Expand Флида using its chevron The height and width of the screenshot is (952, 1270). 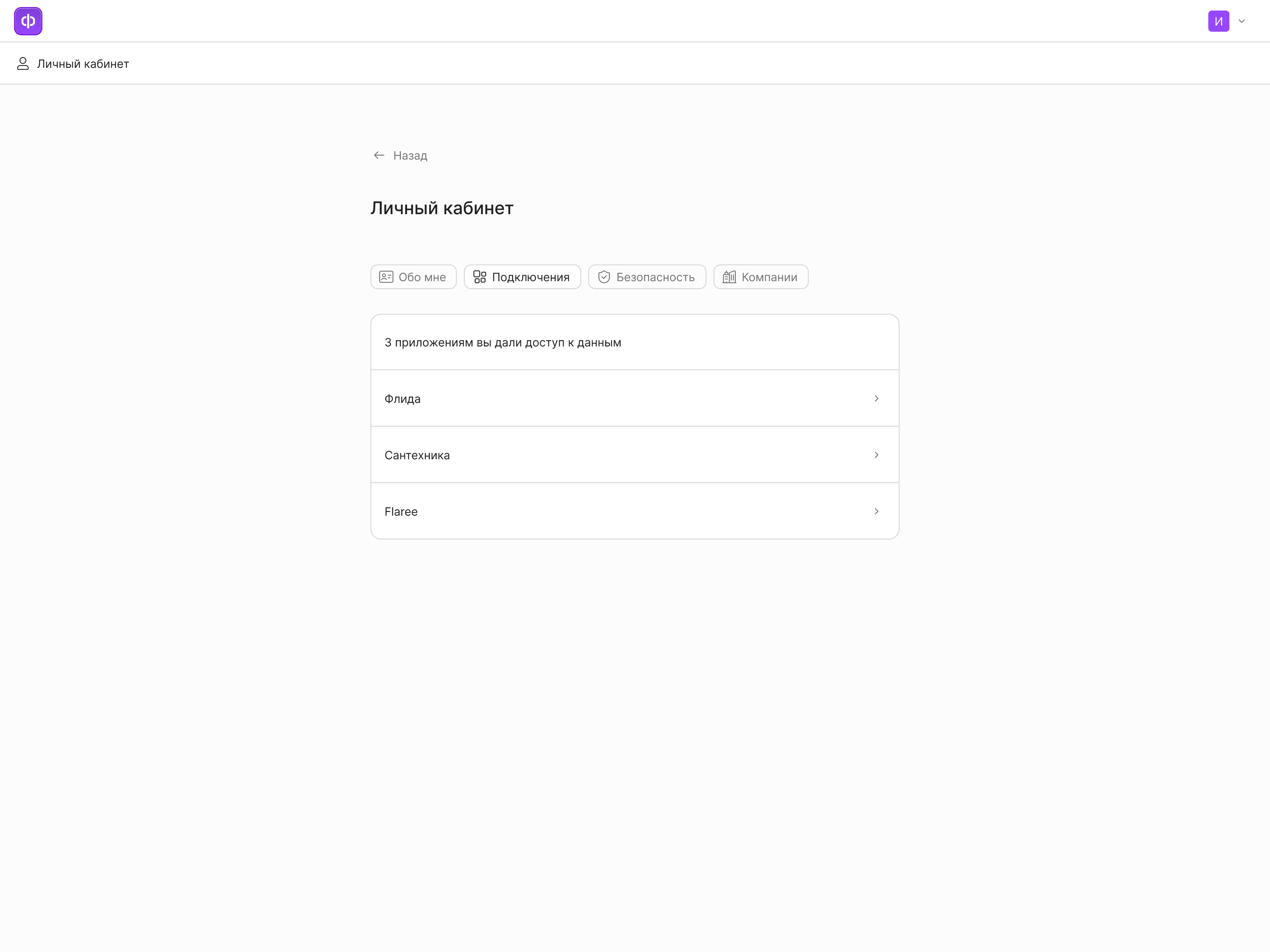pos(876,398)
